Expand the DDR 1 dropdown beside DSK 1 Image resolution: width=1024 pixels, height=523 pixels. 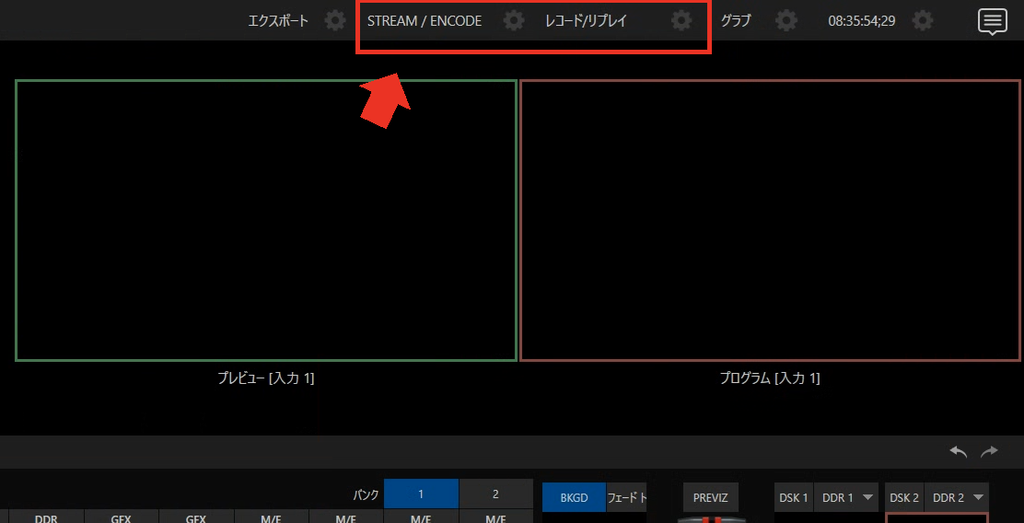[846, 498]
